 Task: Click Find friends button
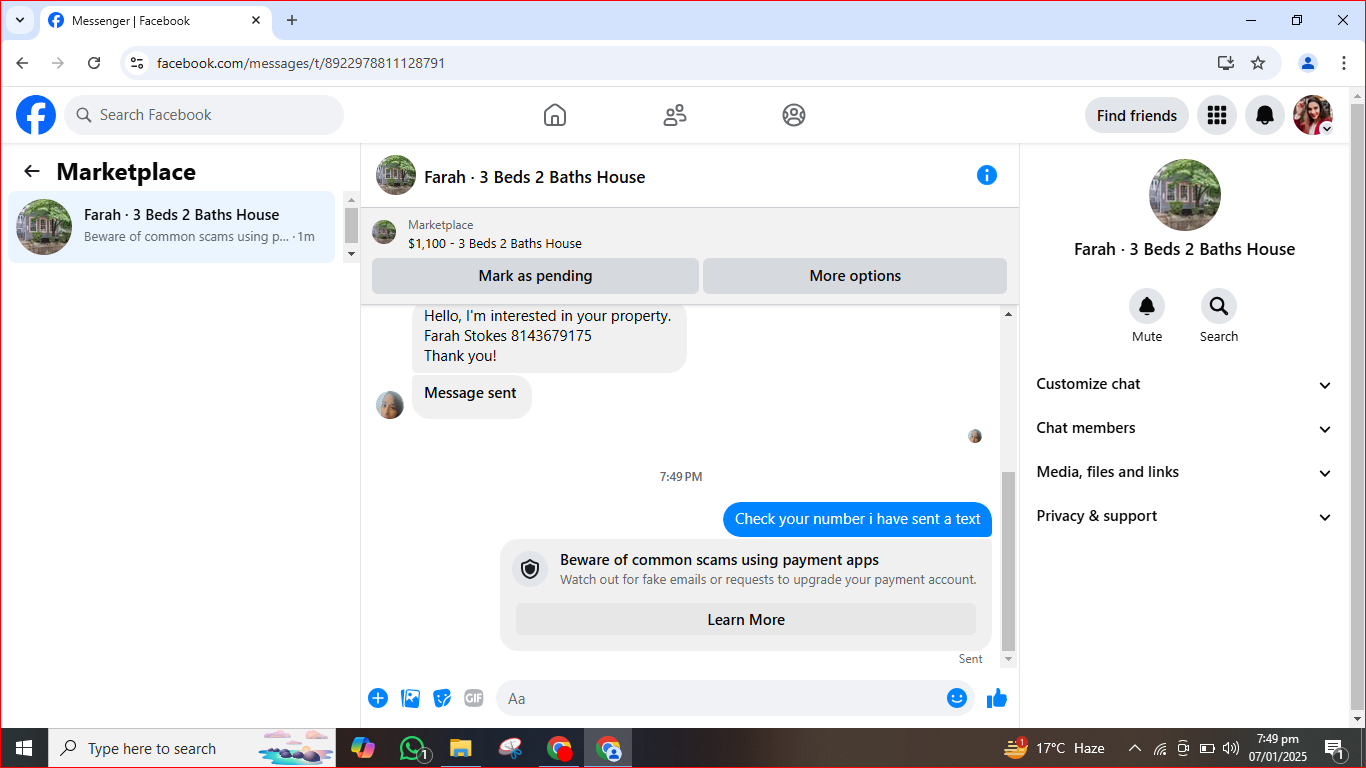1137,115
